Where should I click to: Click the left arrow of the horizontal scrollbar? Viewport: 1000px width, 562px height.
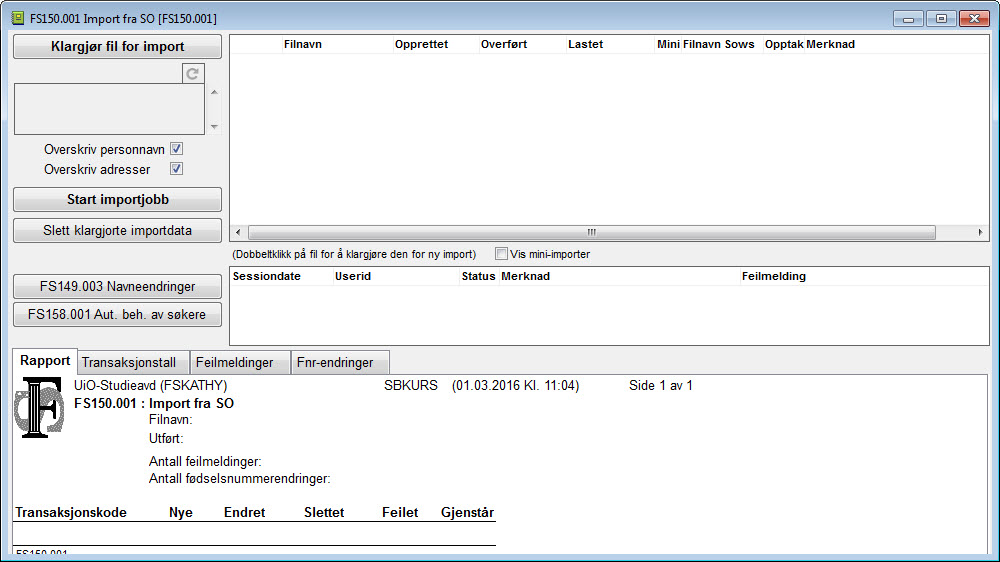[x=238, y=232]
